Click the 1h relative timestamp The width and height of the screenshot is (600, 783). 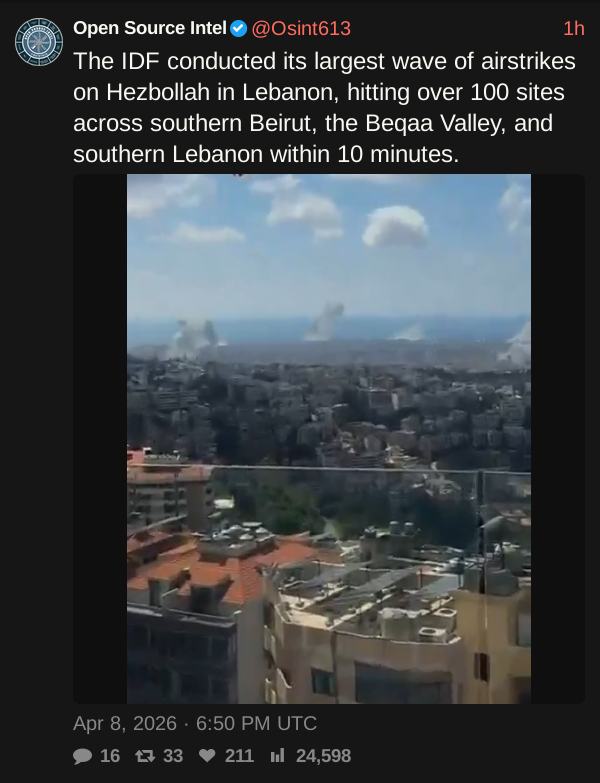coord(574,28)
